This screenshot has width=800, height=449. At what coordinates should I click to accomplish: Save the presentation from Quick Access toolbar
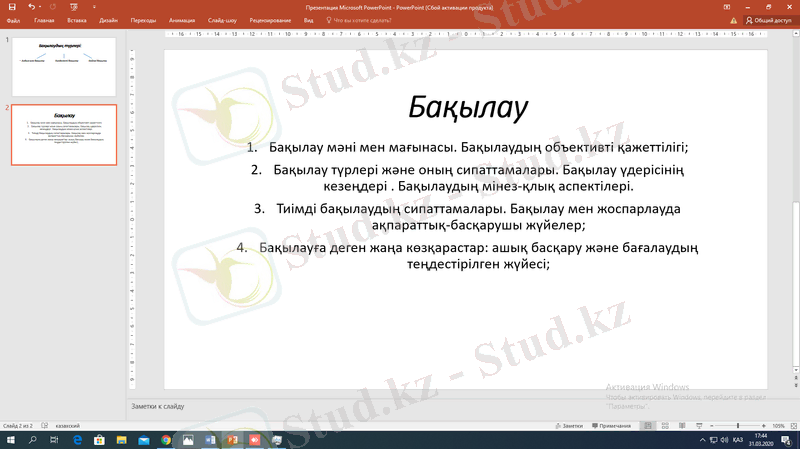coord(11,6)
